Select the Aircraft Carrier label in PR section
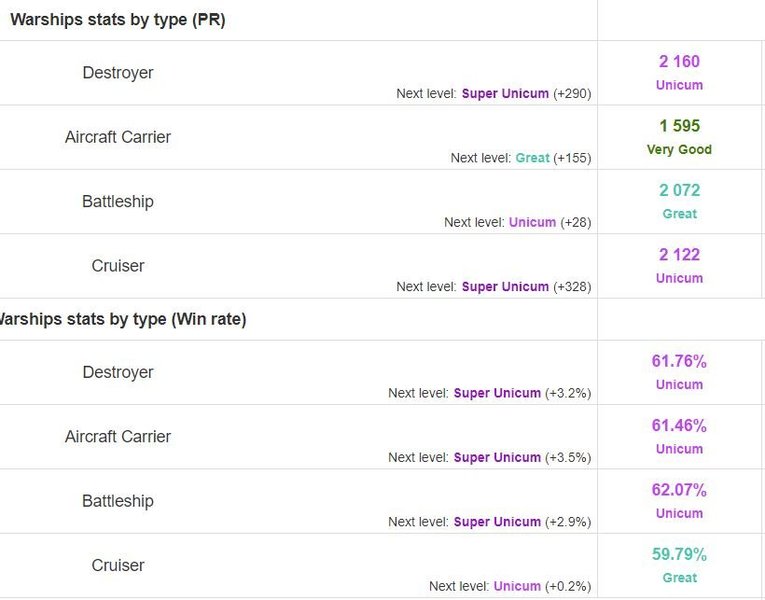The height and width of the screenshot is (600, 765). (118, 137)
